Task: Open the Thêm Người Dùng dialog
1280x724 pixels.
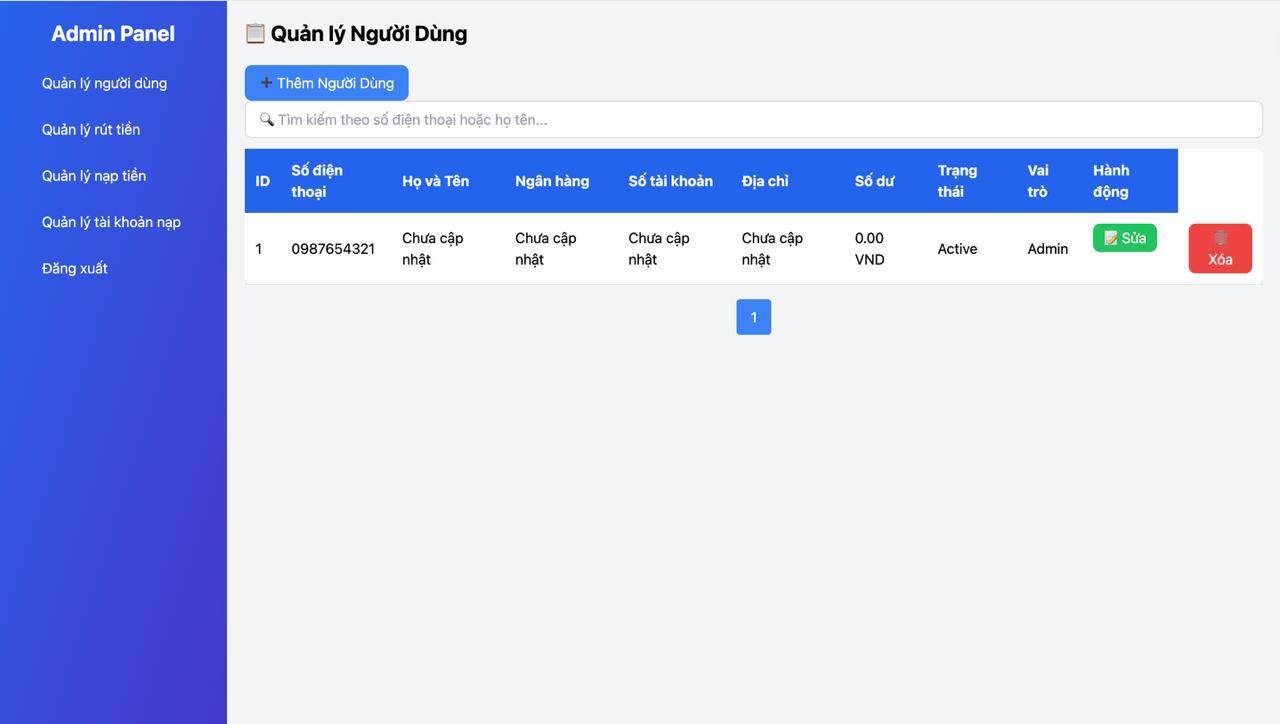Action: (x=326, y=83)
